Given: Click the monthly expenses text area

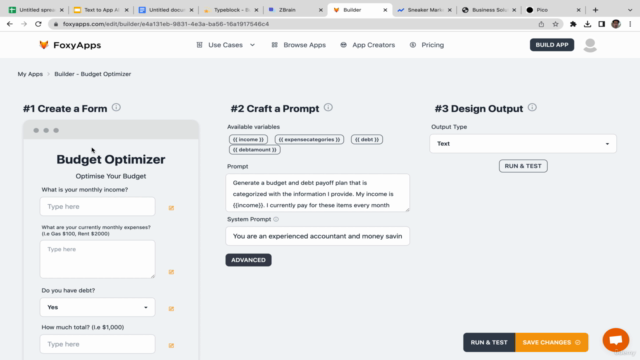Looking at the screenshot, I should tap(98, 259).
